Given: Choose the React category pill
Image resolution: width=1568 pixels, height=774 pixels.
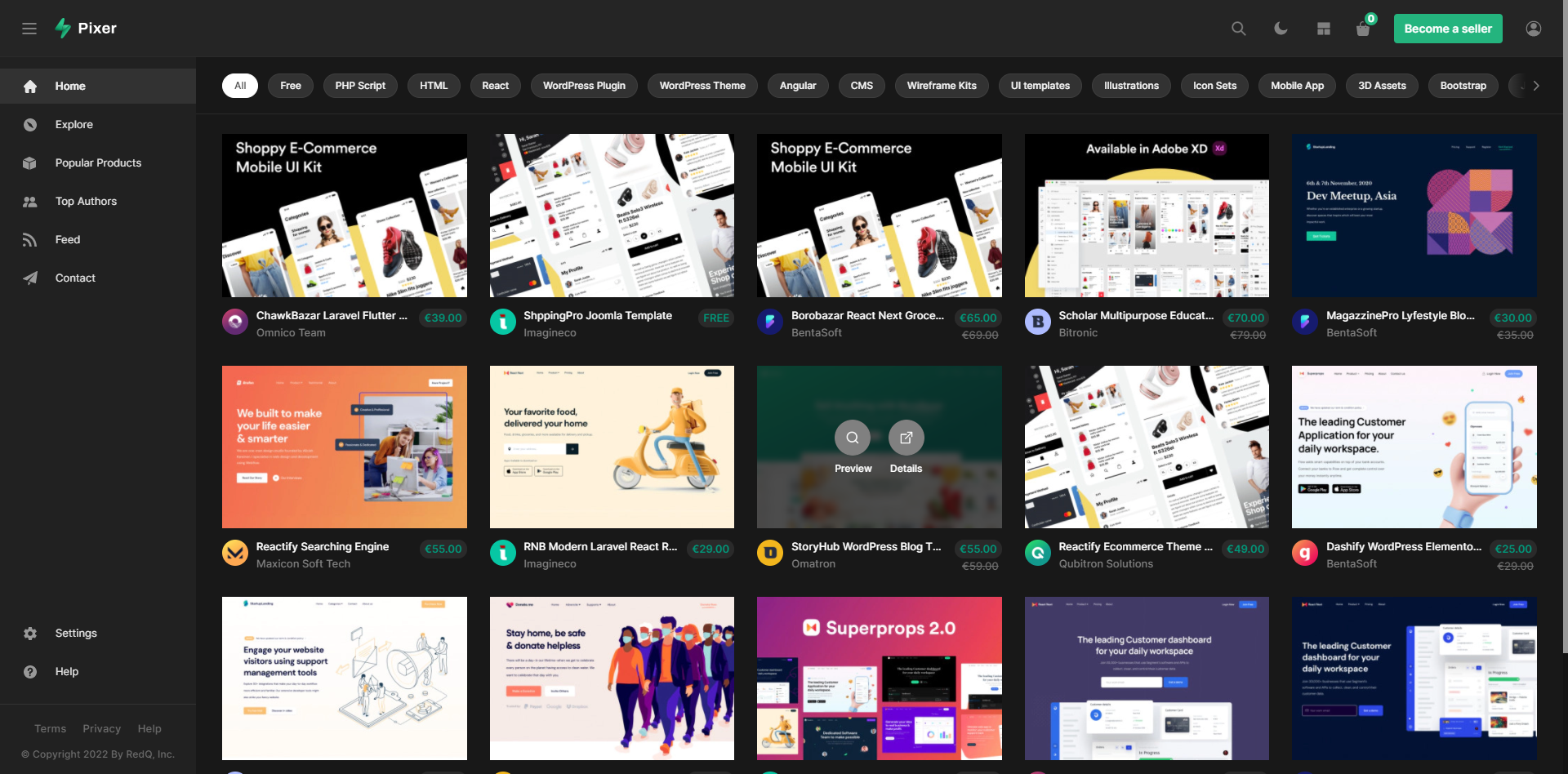Looking at the screenshot, I should [x=495, y=86].
